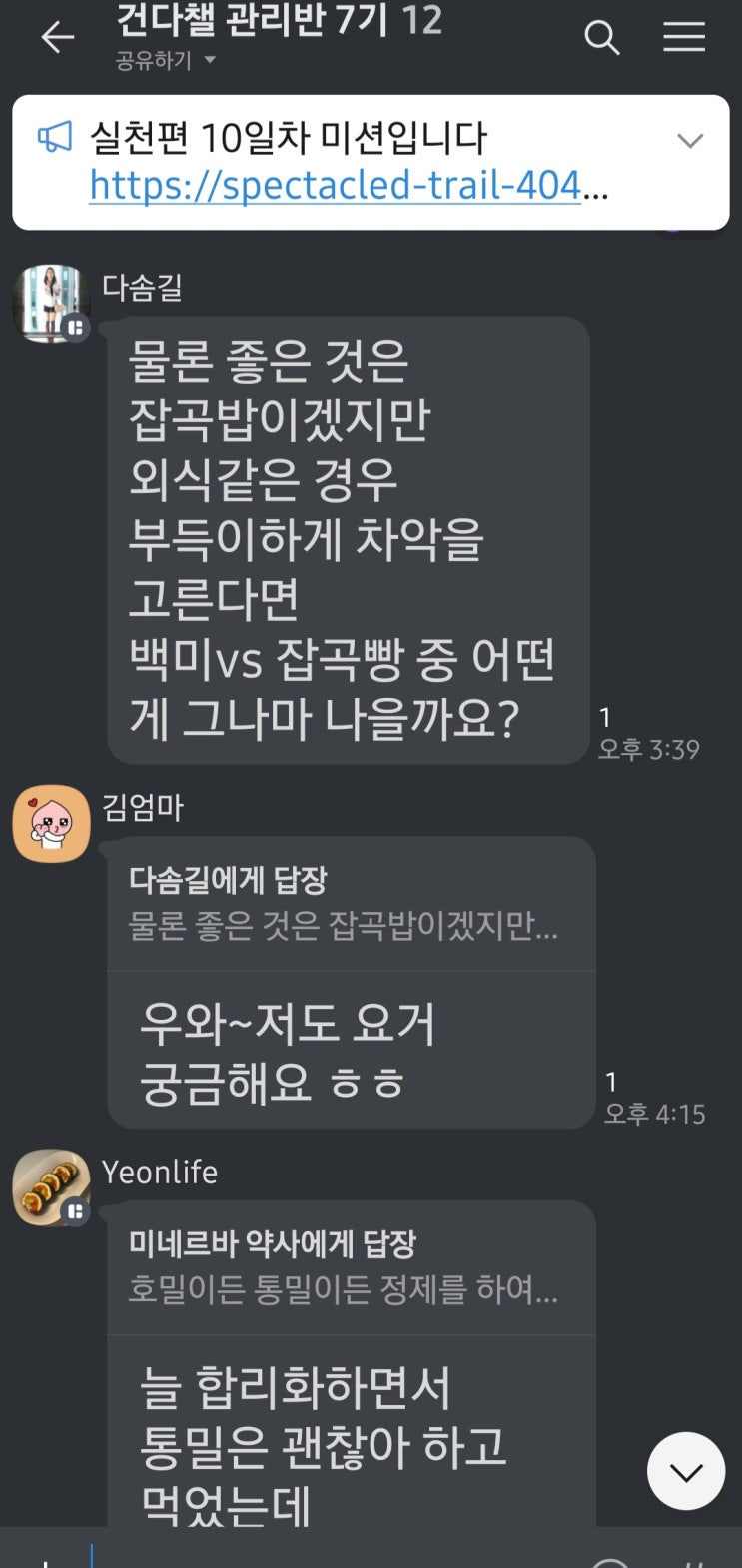The image size is (742, 1568).
Task: Open the hamburger menu icon
Action: pyautogui.click(x=684, y=38)
